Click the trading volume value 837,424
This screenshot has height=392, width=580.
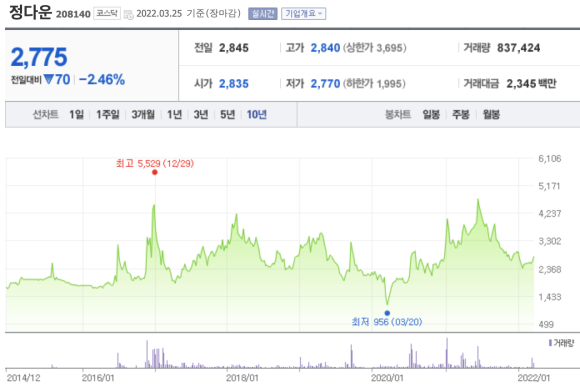[x=519, y=48]
